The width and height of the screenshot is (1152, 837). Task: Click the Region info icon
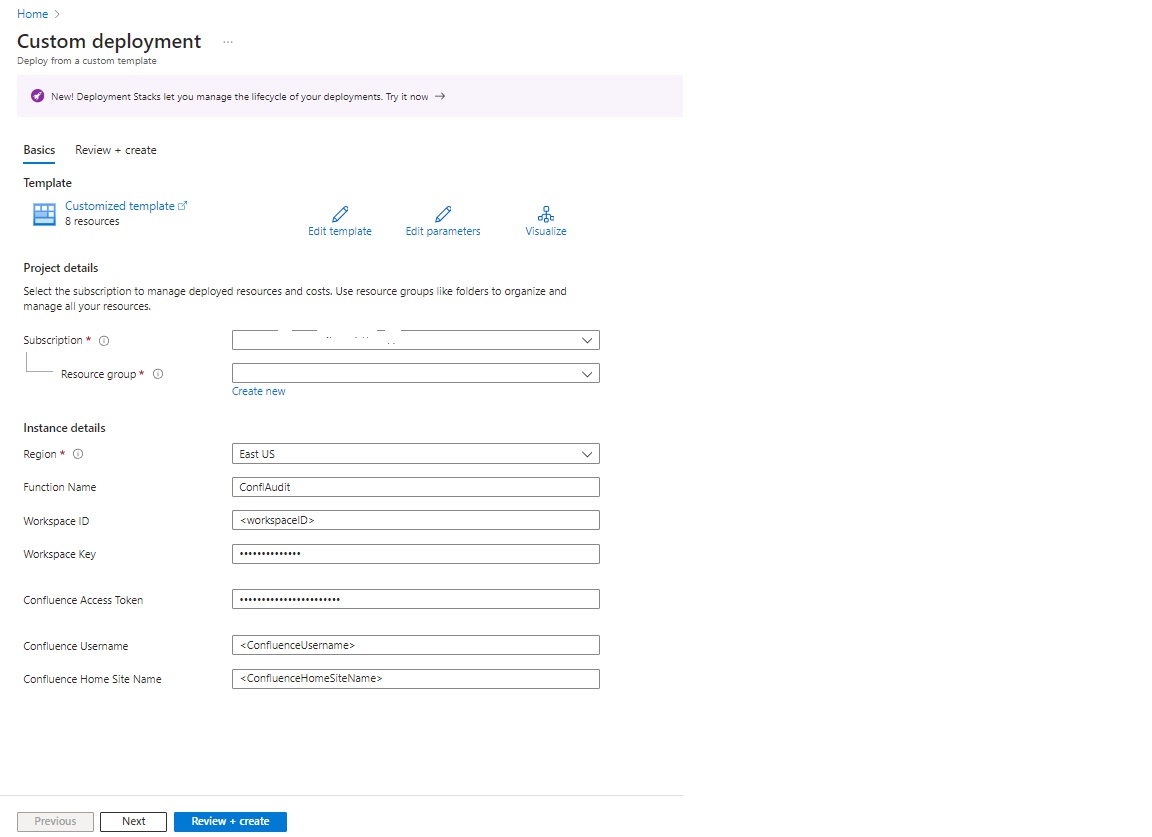pos(78,454)
